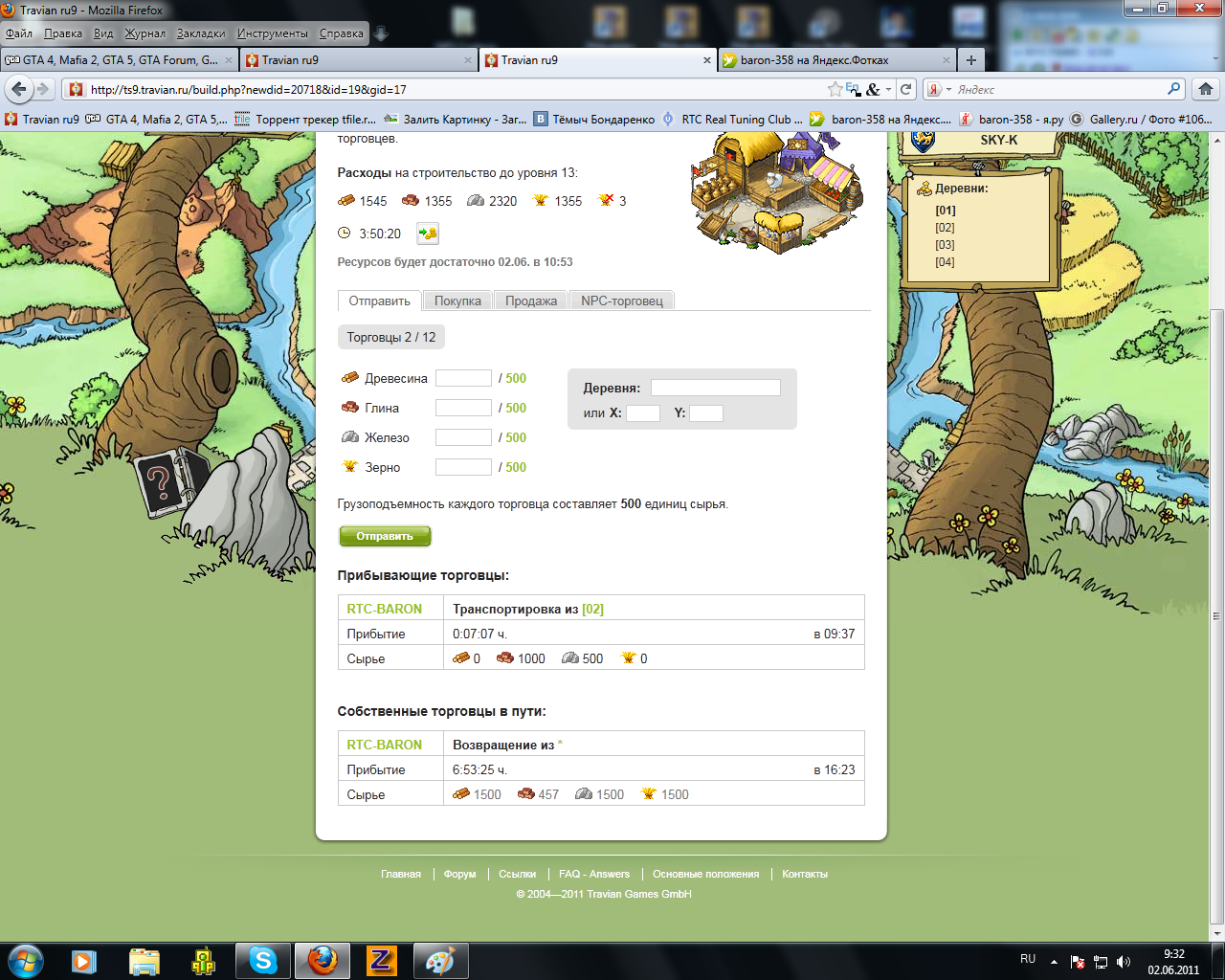The image size is (1225, 980).
Task: Bookmark this page with the star icon
Action: click(835, 89)
